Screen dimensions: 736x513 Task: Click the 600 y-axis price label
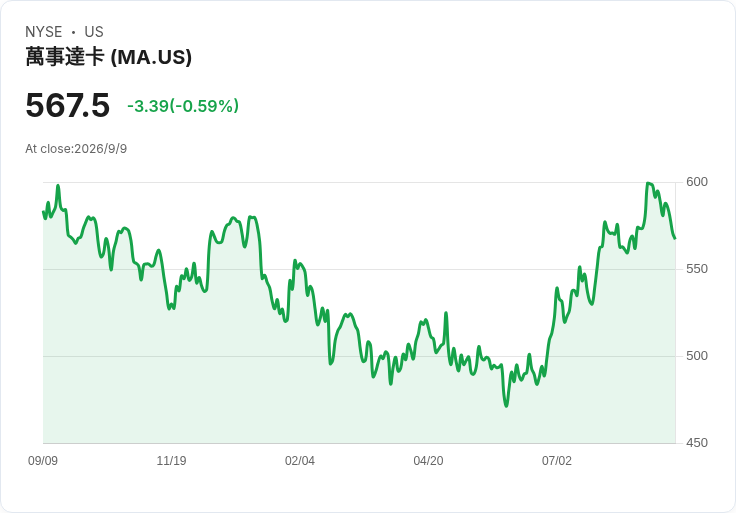click(697, 182)
